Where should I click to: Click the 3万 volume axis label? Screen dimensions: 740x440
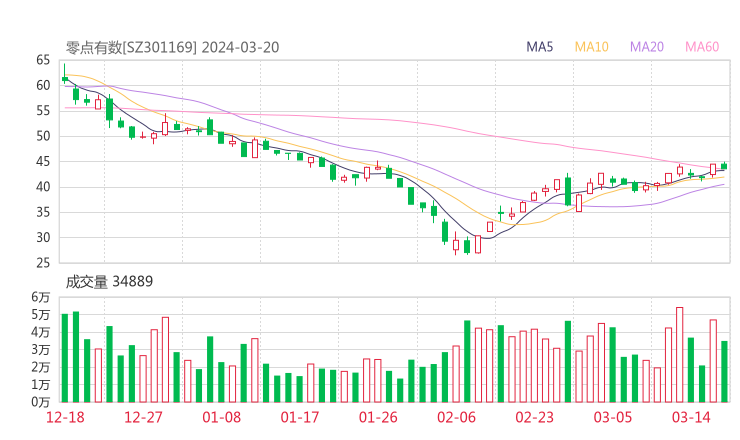click(41, 349)
